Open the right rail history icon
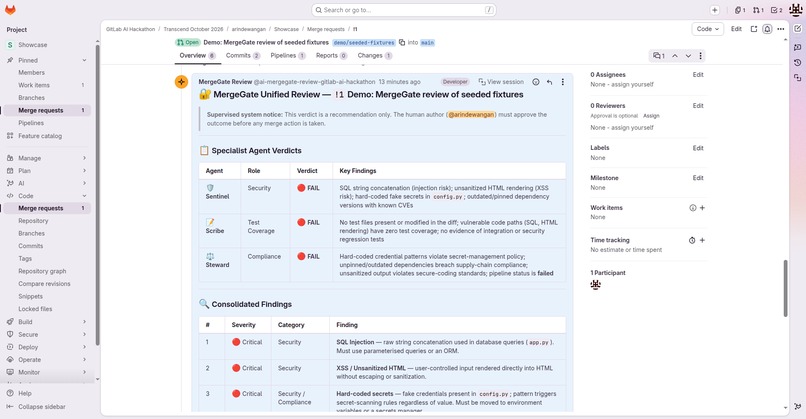Image resolution: width=806 pixels, height=419 pixels. coord(797,62)
